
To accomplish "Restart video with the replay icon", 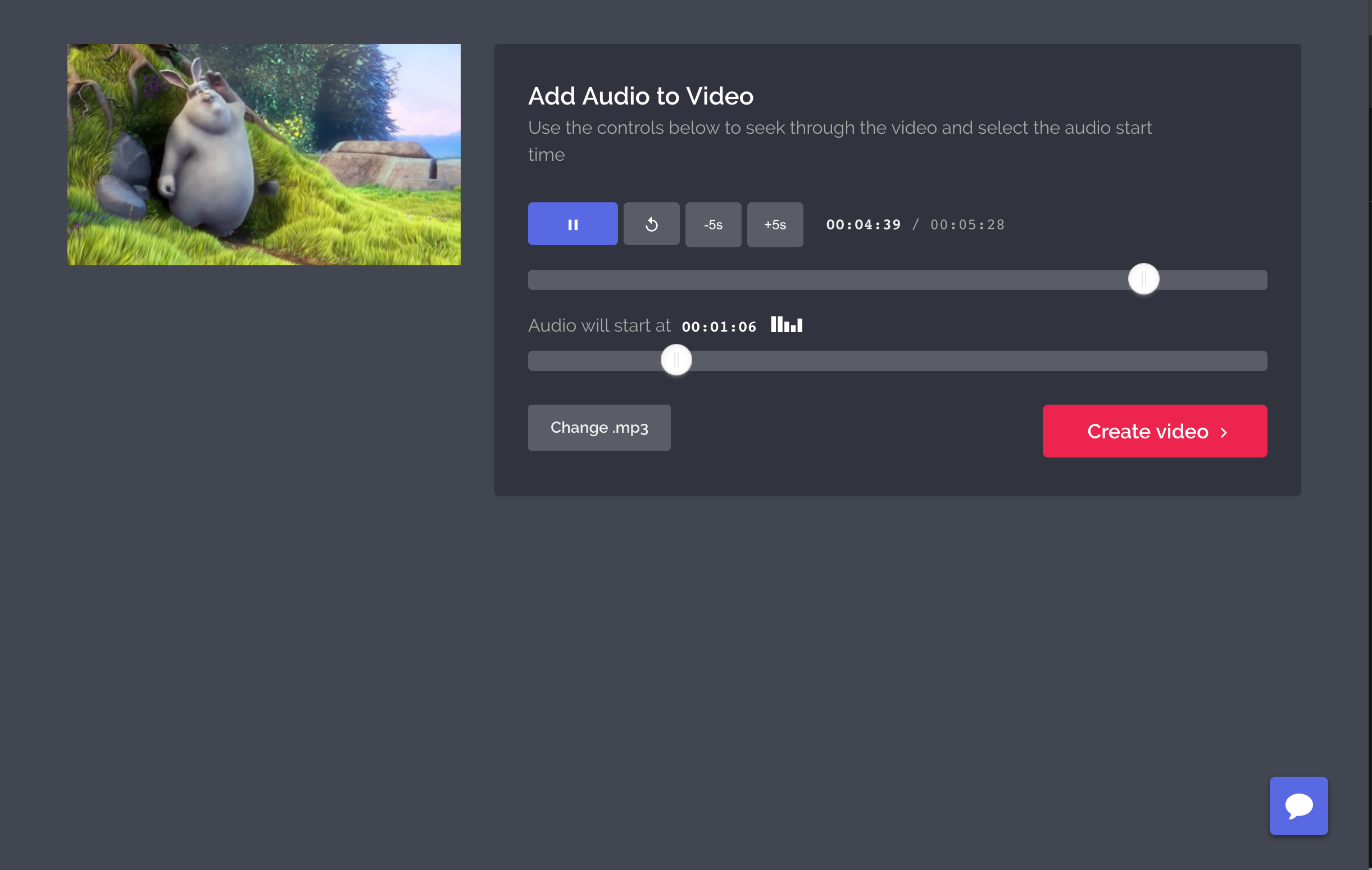I will click(651, 224).
